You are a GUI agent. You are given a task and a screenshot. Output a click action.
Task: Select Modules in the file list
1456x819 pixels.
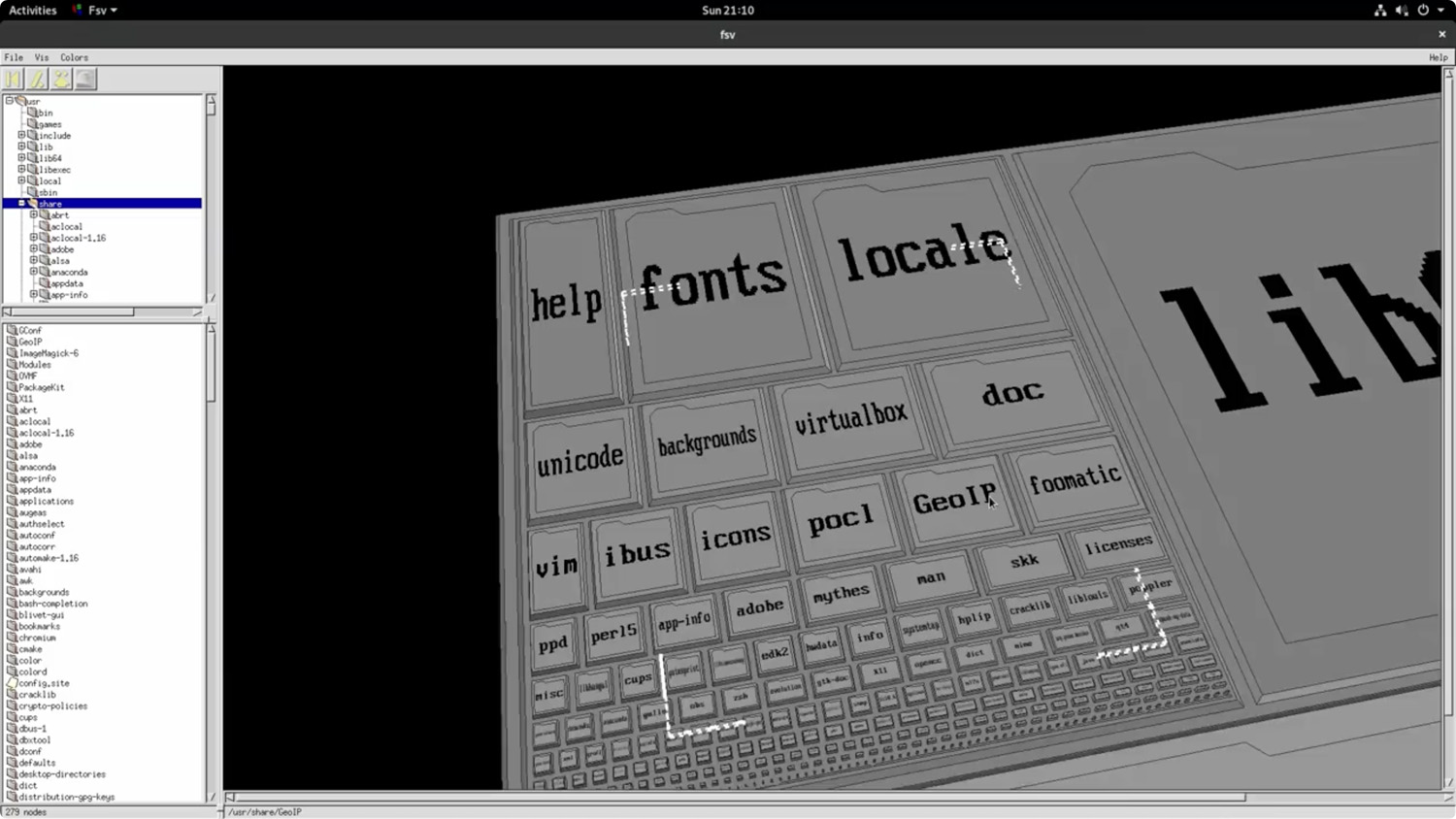(x=35, y=365)
